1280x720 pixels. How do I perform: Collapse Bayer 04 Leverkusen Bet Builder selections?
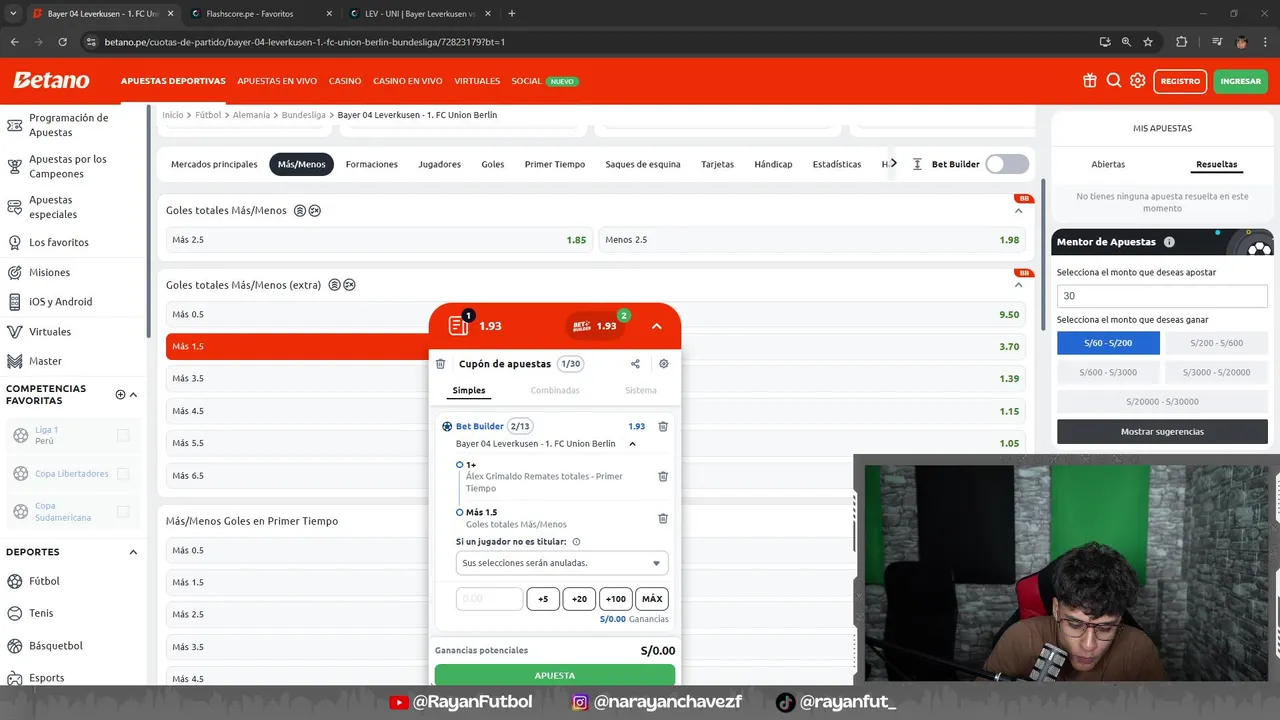[632, 444]
